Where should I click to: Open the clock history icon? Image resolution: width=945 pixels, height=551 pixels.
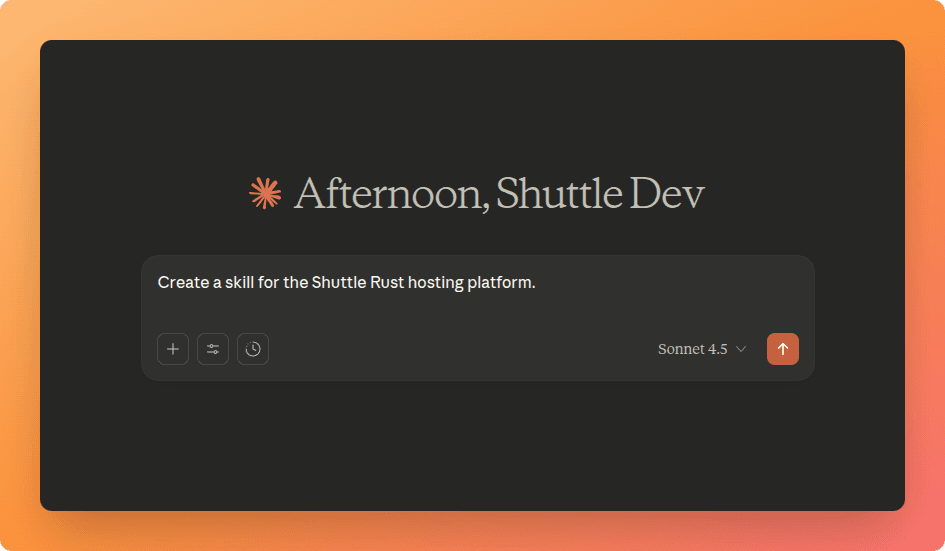coord(253,349)
